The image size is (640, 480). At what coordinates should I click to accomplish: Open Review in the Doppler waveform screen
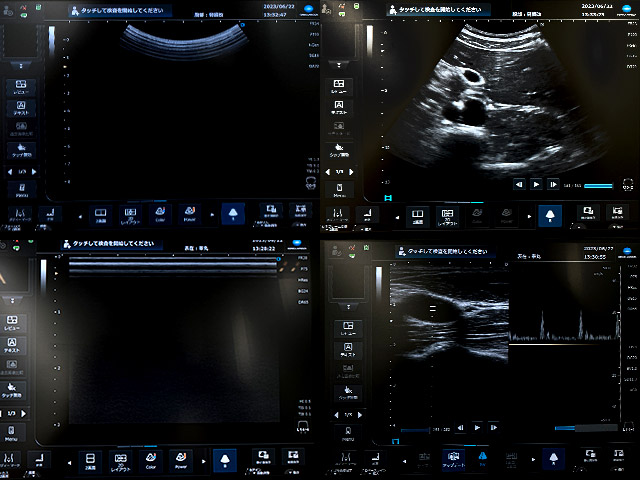(348, 328)
